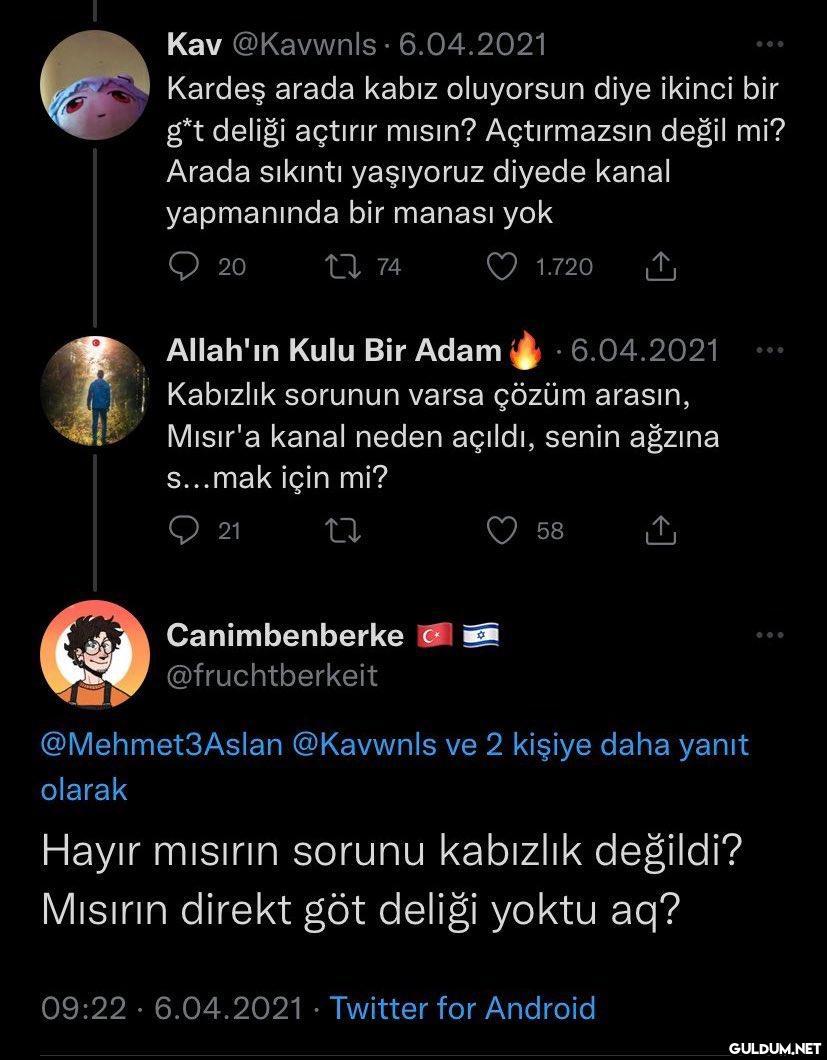
Task: Open more options on Canimbenberke's tweet
Action: (767, 635)
